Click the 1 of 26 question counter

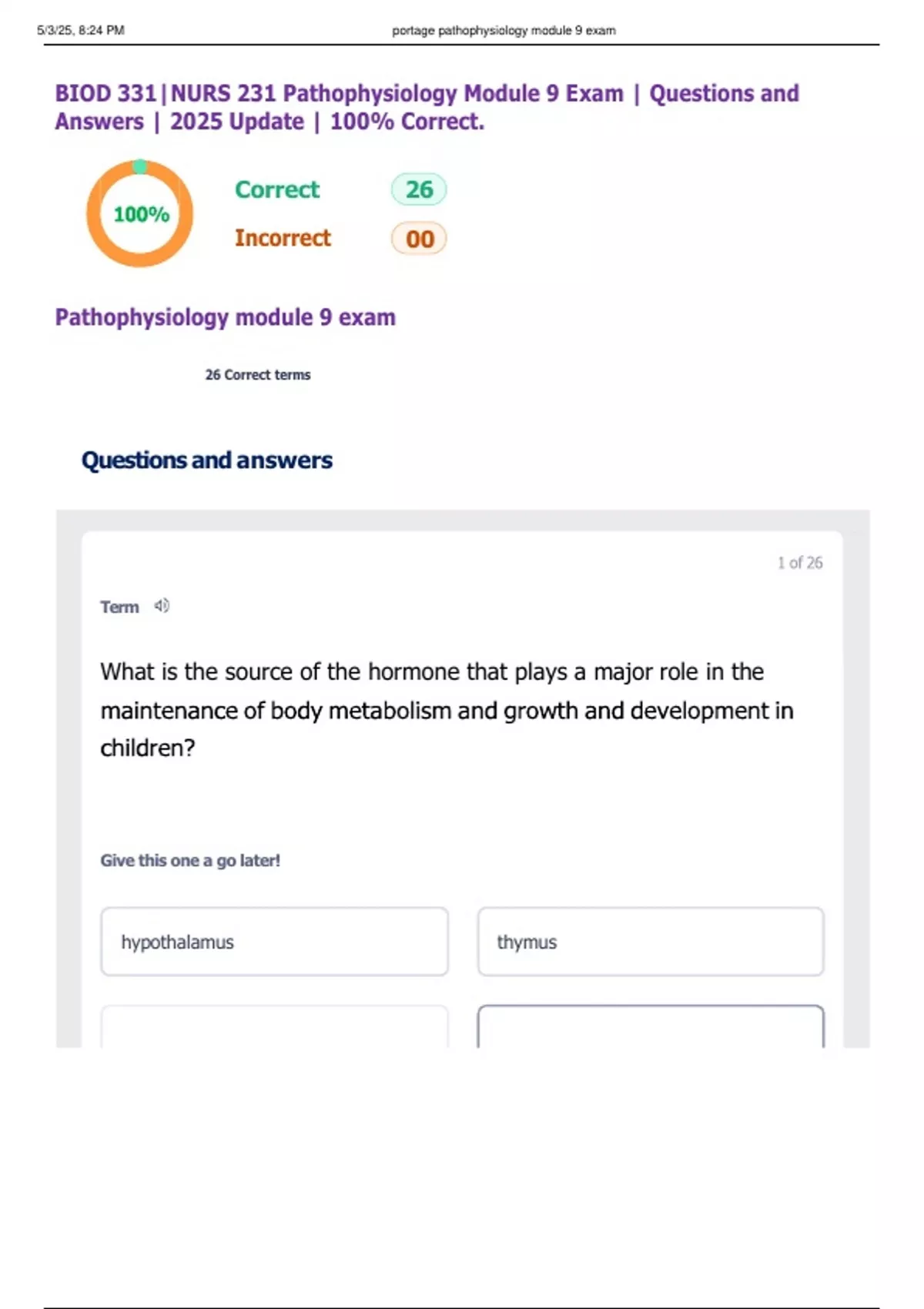pos(800,563)
